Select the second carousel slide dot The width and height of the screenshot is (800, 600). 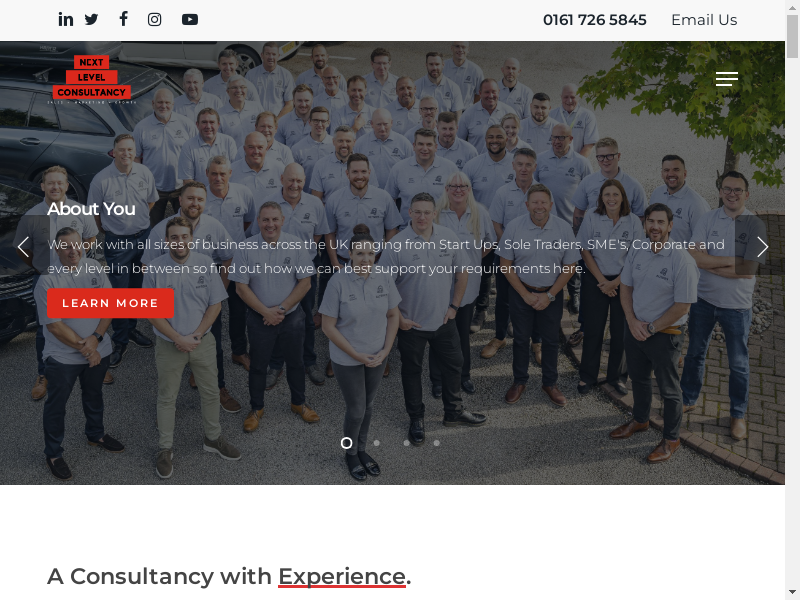[x=377, y=443]
